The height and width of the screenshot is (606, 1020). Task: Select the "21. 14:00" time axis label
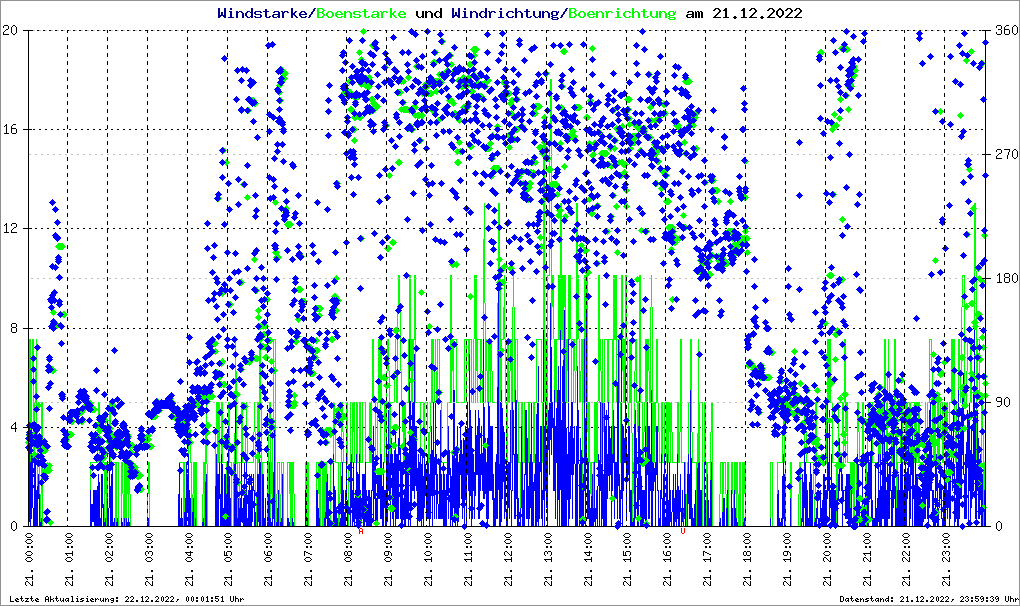[587, 559]
